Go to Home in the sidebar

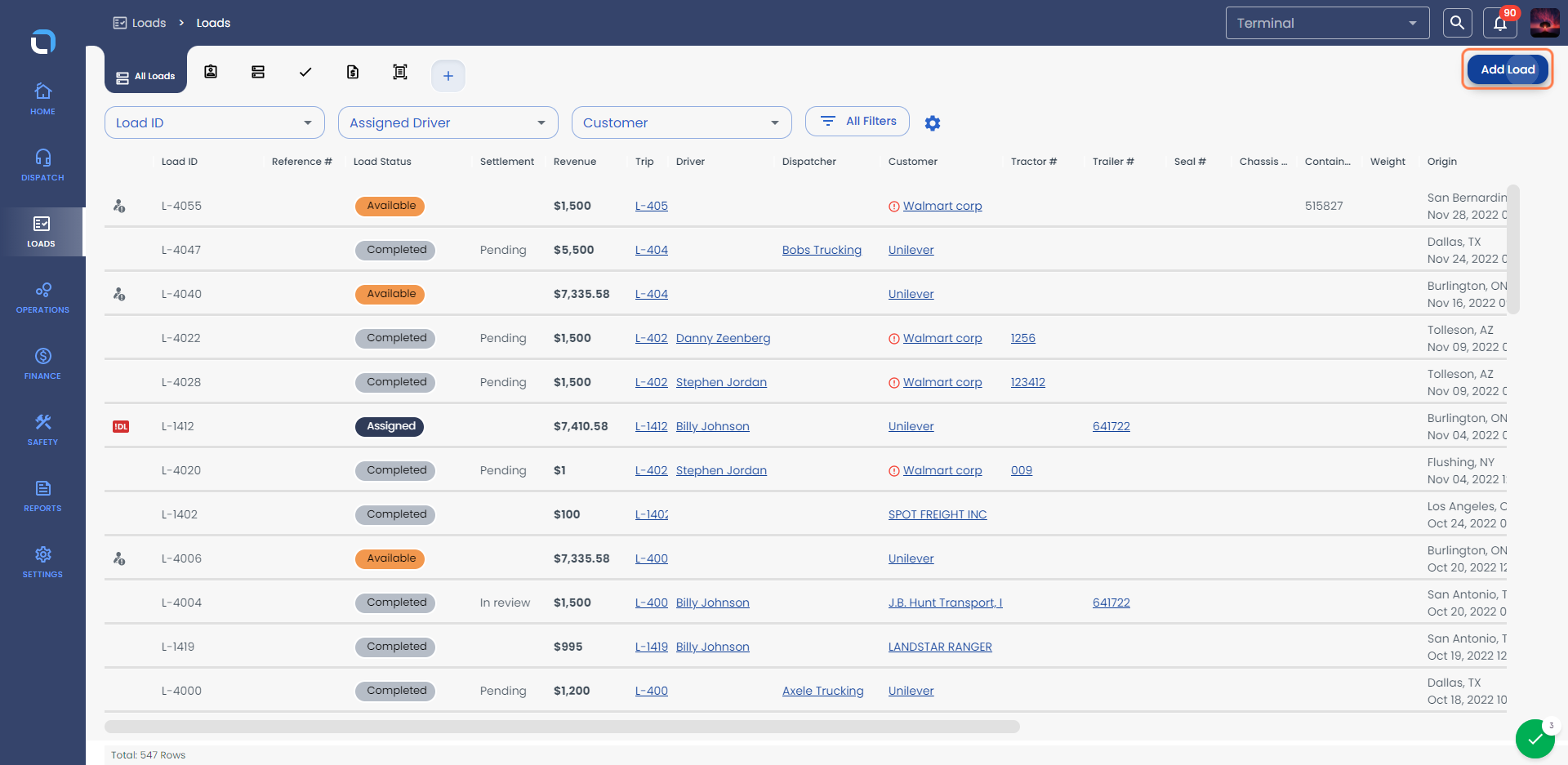[x=42, y=99]
